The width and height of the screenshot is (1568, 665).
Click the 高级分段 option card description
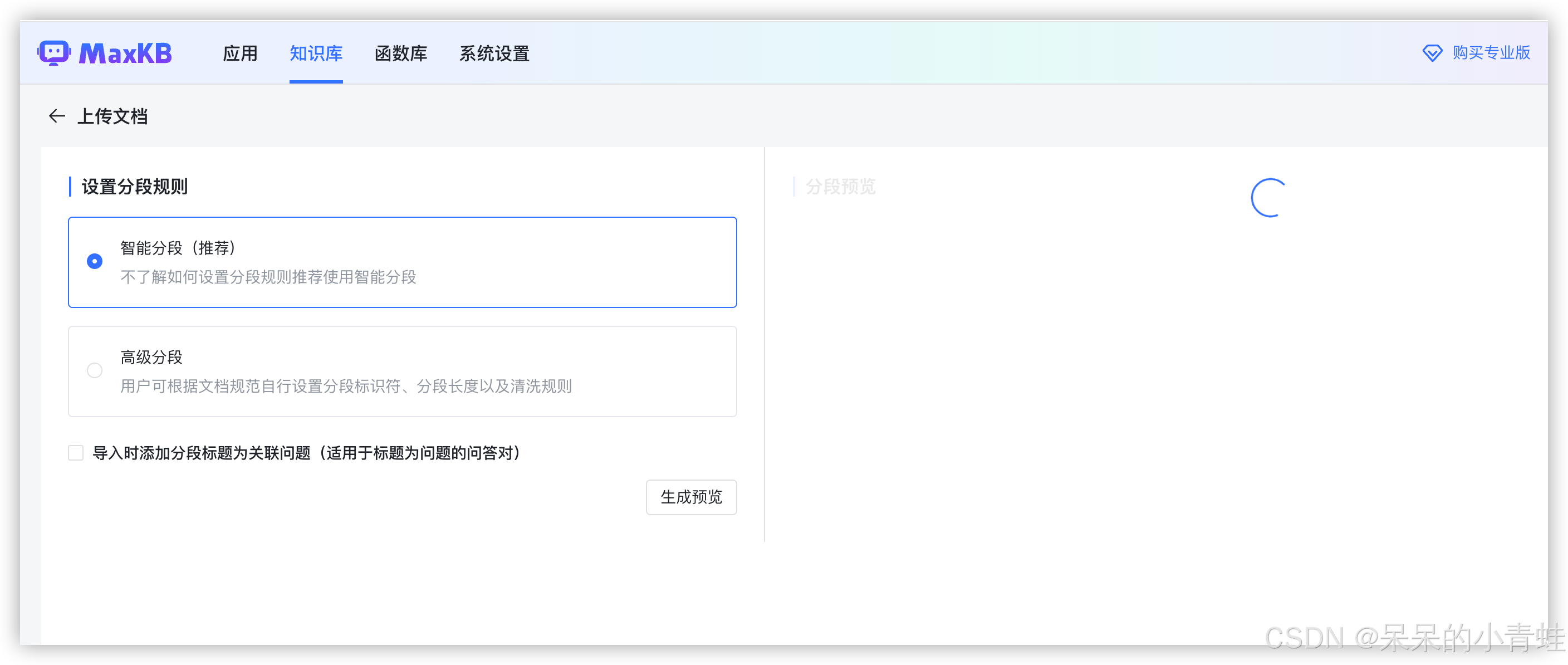[x=345, y=386]
